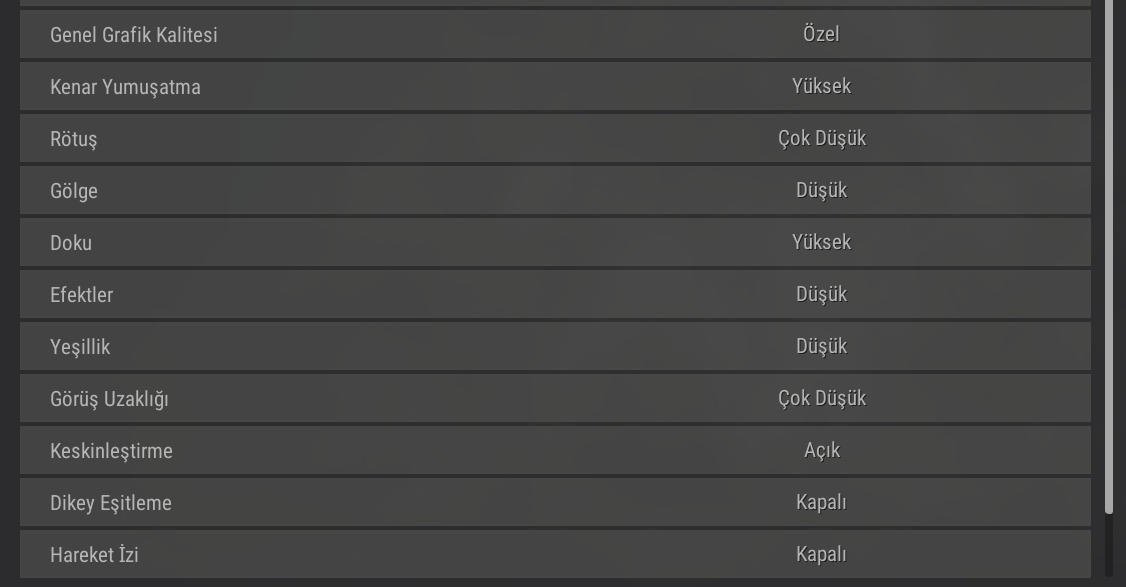Select the Kenar Yumuşatma label text
Viewport: 1126px width, 587px height.
(x=125, y=87)
